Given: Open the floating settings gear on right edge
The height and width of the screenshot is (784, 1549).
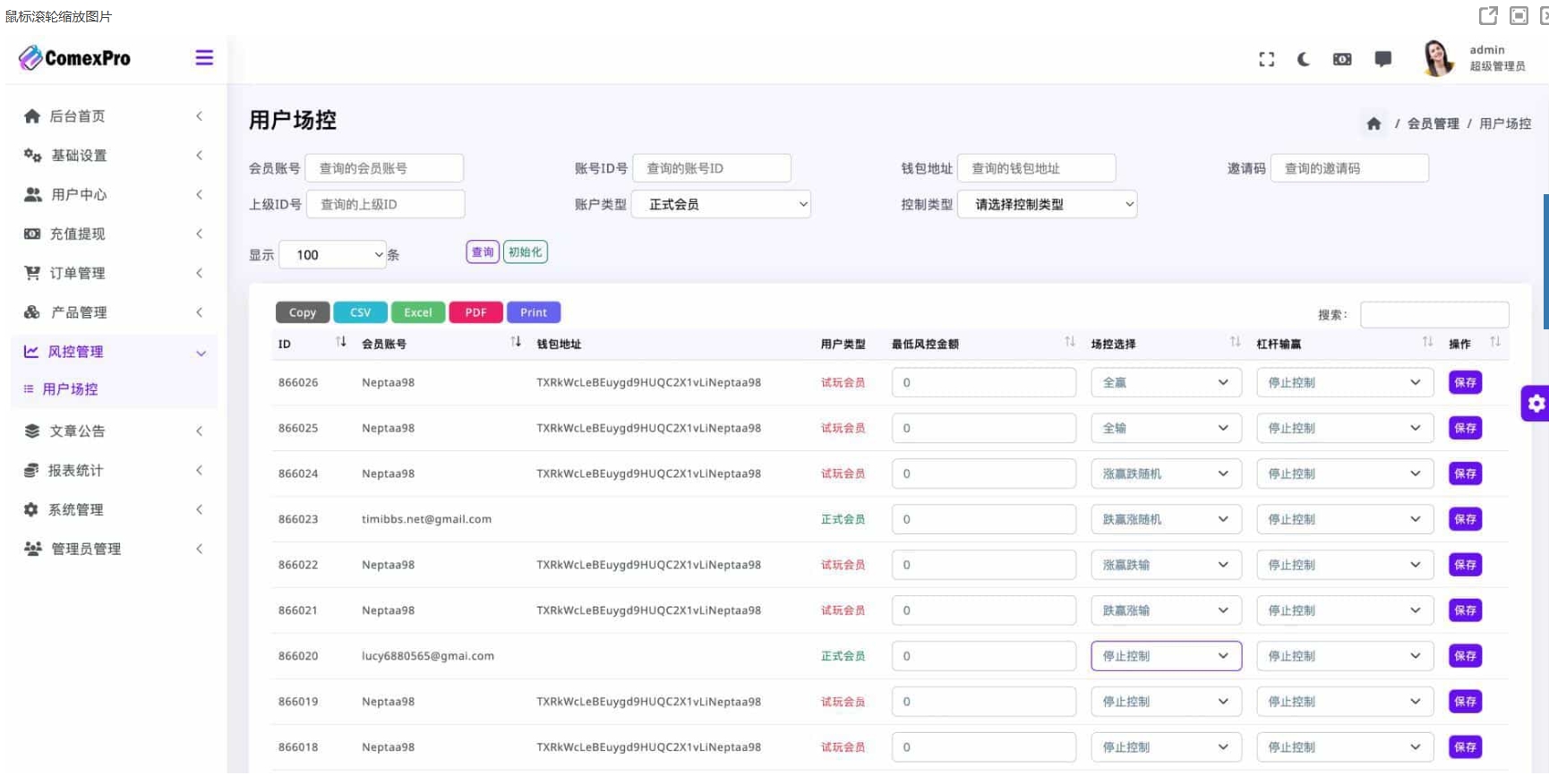Looking at the screenshot, I should (1536, 404).
